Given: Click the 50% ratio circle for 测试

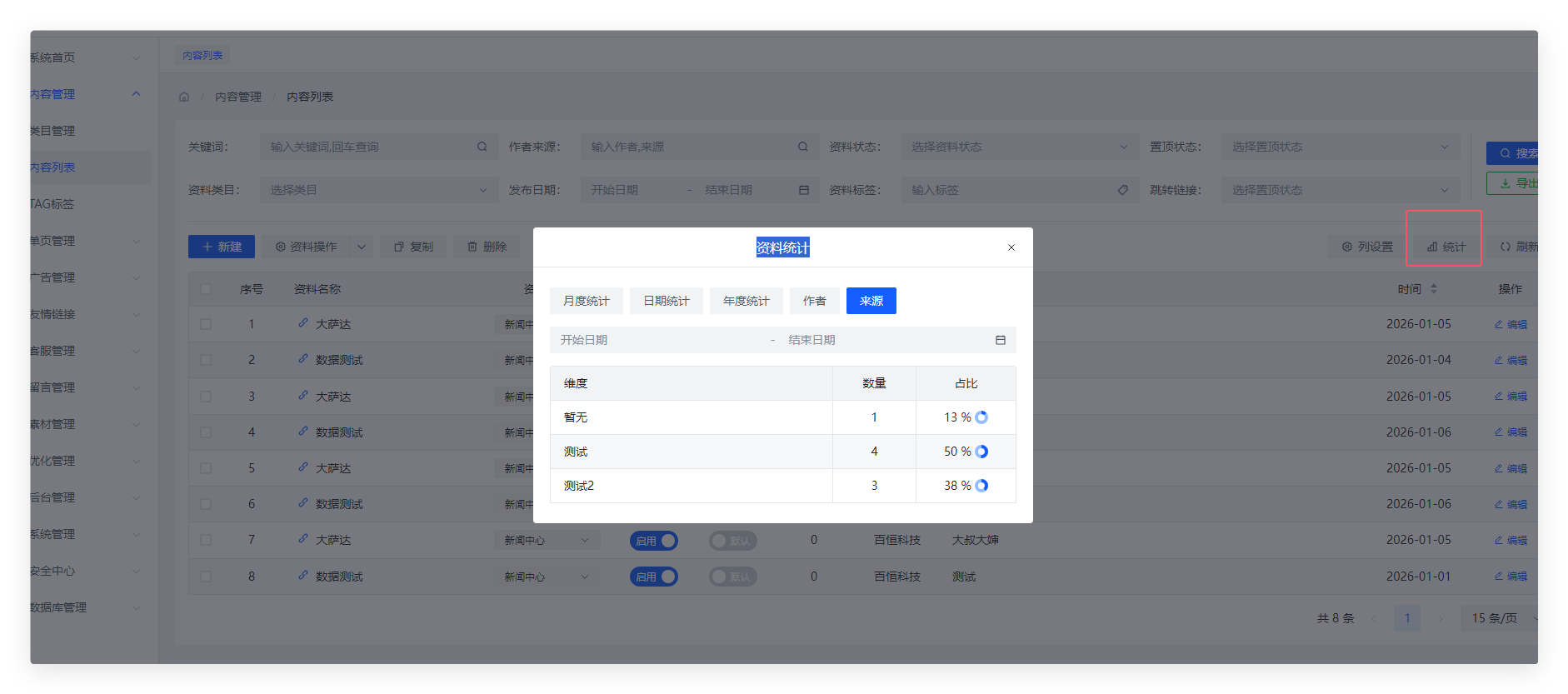Looking at the screenshot, I should (x=981, y=452).
